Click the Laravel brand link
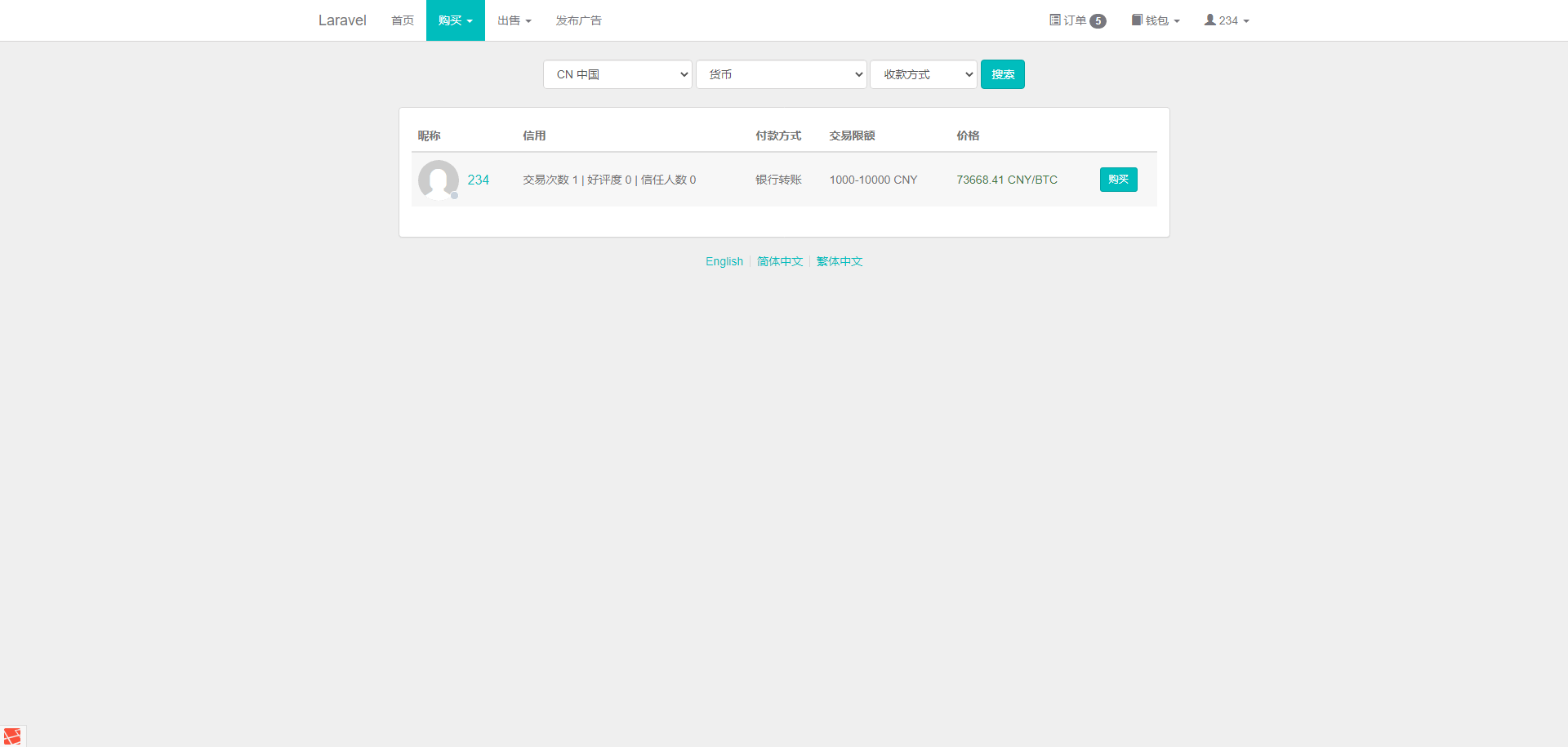The height and width of the screenshot is (747, 1568). 342,20
